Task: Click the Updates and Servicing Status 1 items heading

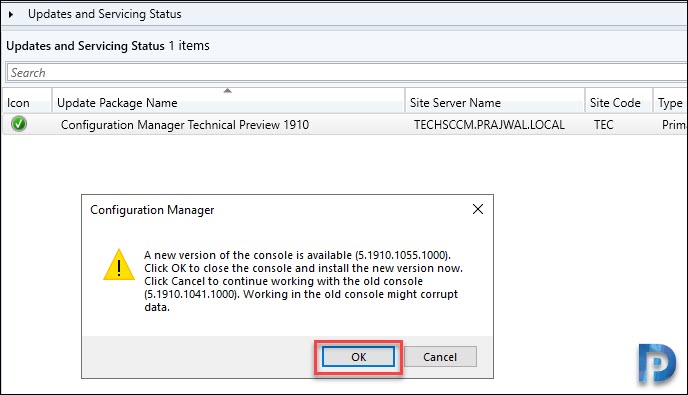Action: (x=108, y=46)
